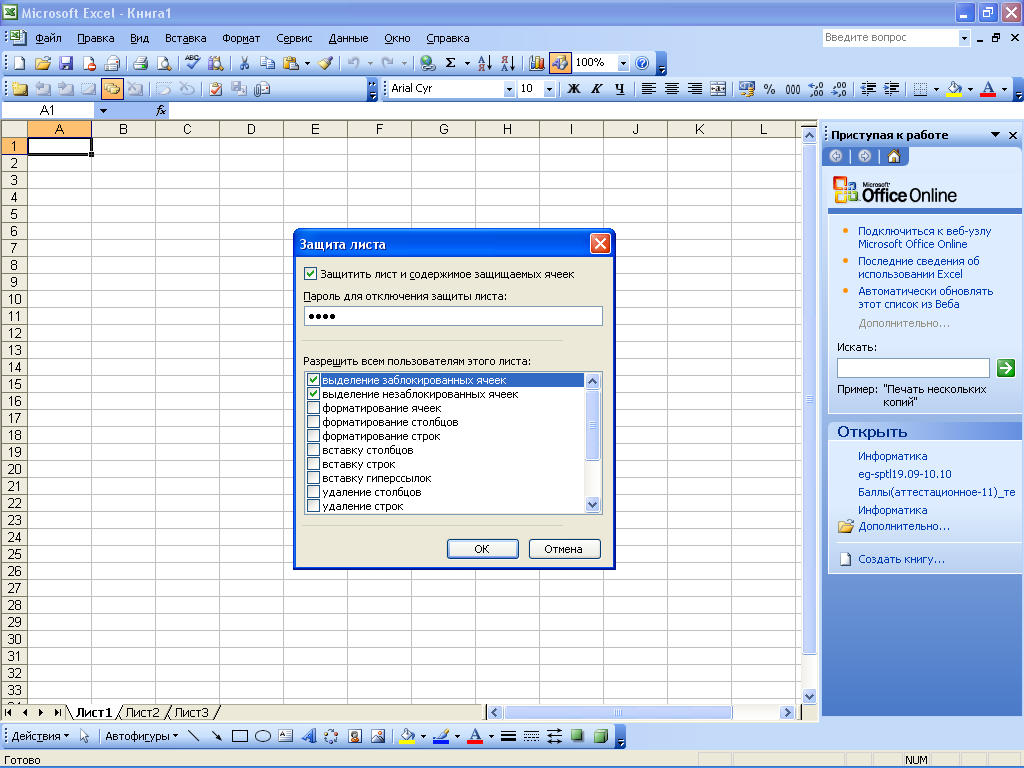Viewport: 1024px width, 768px height.
Task: Save the workbook with floppy disk icon
Action: [x=66, y=63]
